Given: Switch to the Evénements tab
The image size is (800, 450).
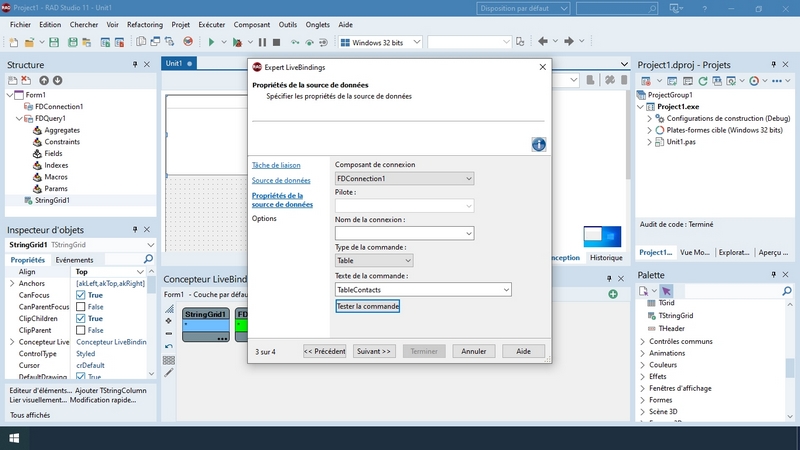Looking at the screenshot, I should click(x=74, y=260).
